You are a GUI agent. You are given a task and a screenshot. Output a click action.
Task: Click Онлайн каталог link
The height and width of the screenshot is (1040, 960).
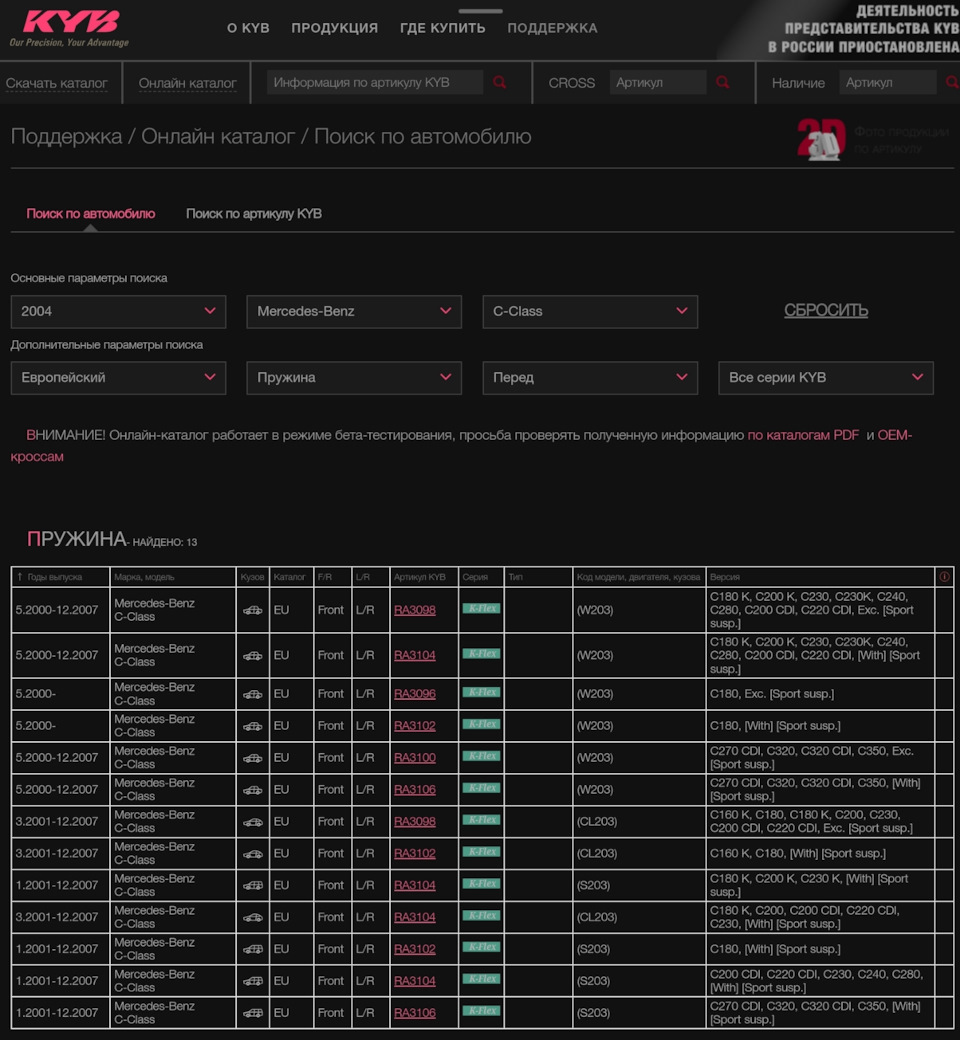click(187, 83)
